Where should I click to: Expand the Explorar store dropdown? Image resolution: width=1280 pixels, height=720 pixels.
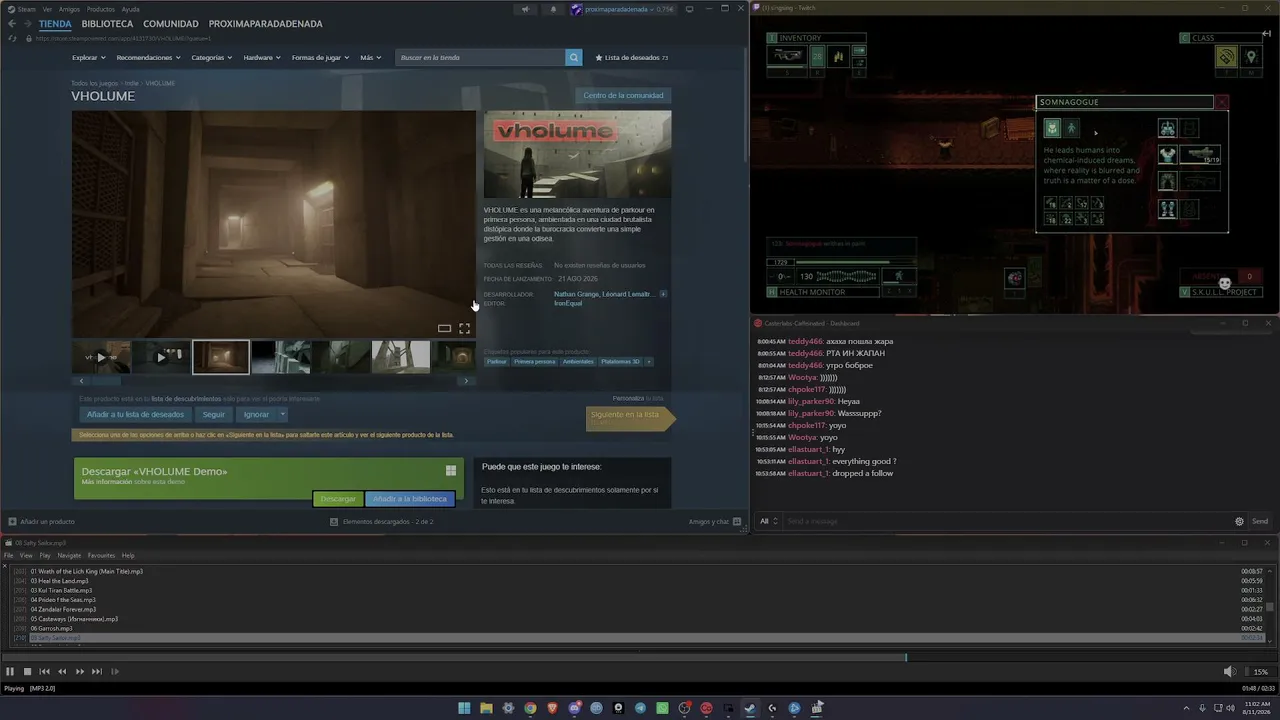88,57
